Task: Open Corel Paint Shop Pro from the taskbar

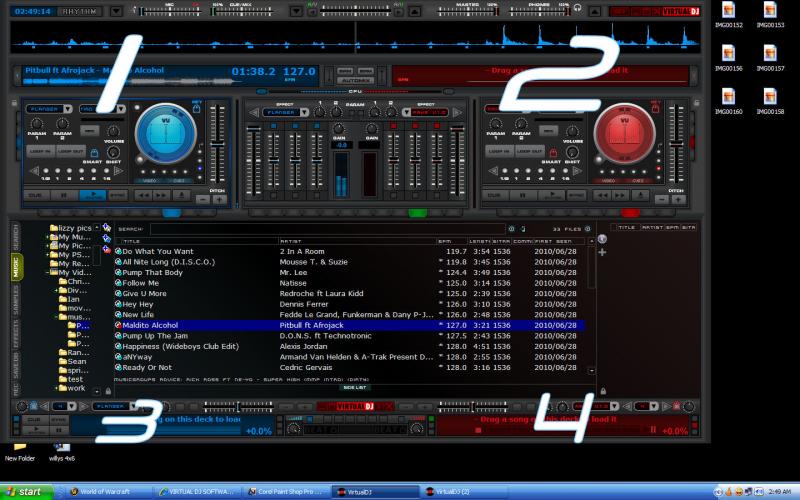Action: [287, 492]
